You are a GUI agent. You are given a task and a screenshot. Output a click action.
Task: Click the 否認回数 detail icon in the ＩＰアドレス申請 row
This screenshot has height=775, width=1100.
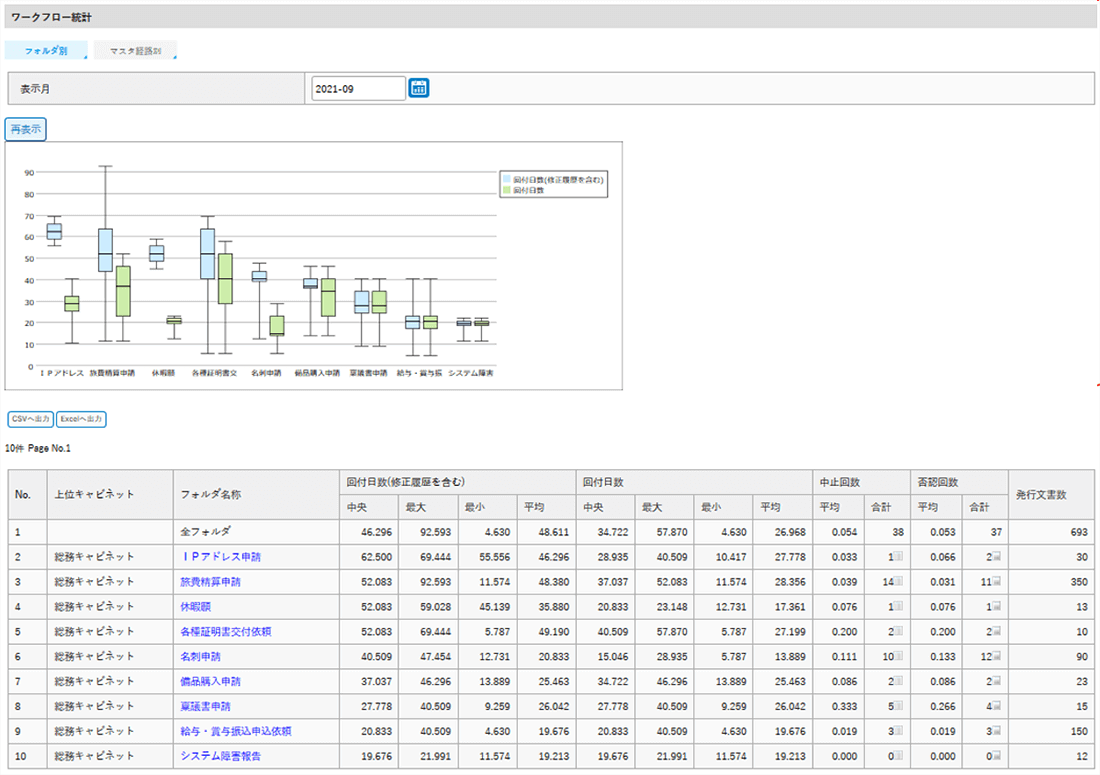[x=996, y=557]
